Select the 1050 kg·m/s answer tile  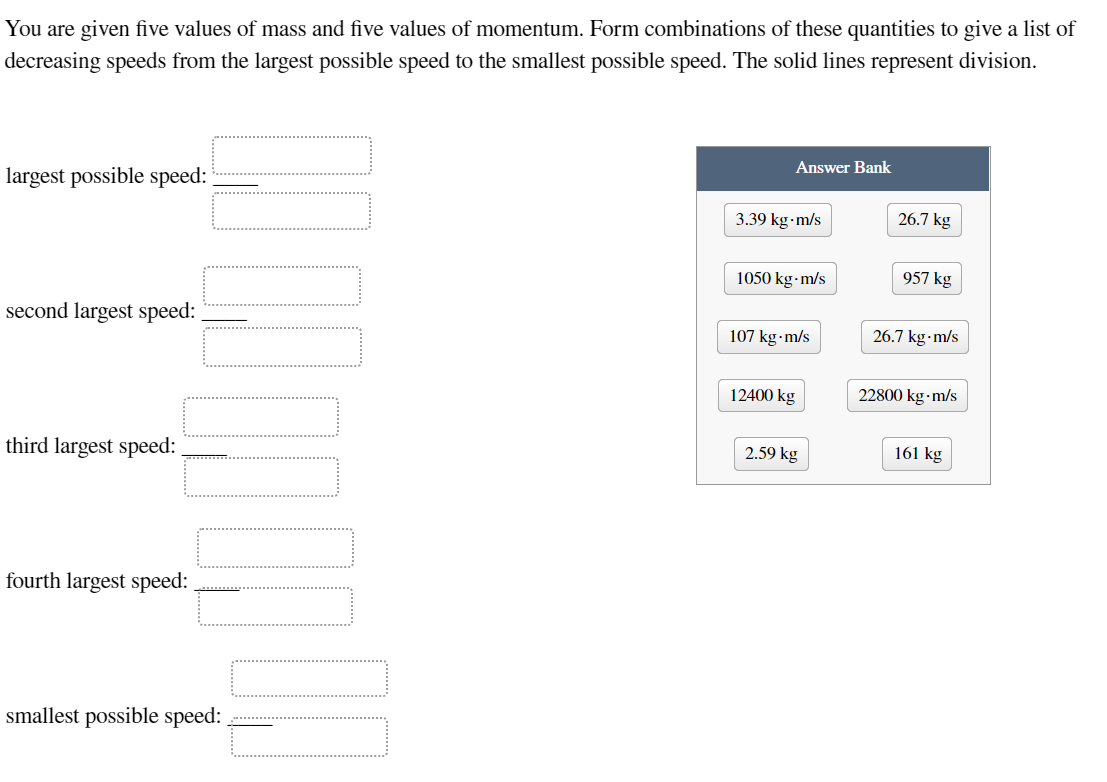[780, 278]
